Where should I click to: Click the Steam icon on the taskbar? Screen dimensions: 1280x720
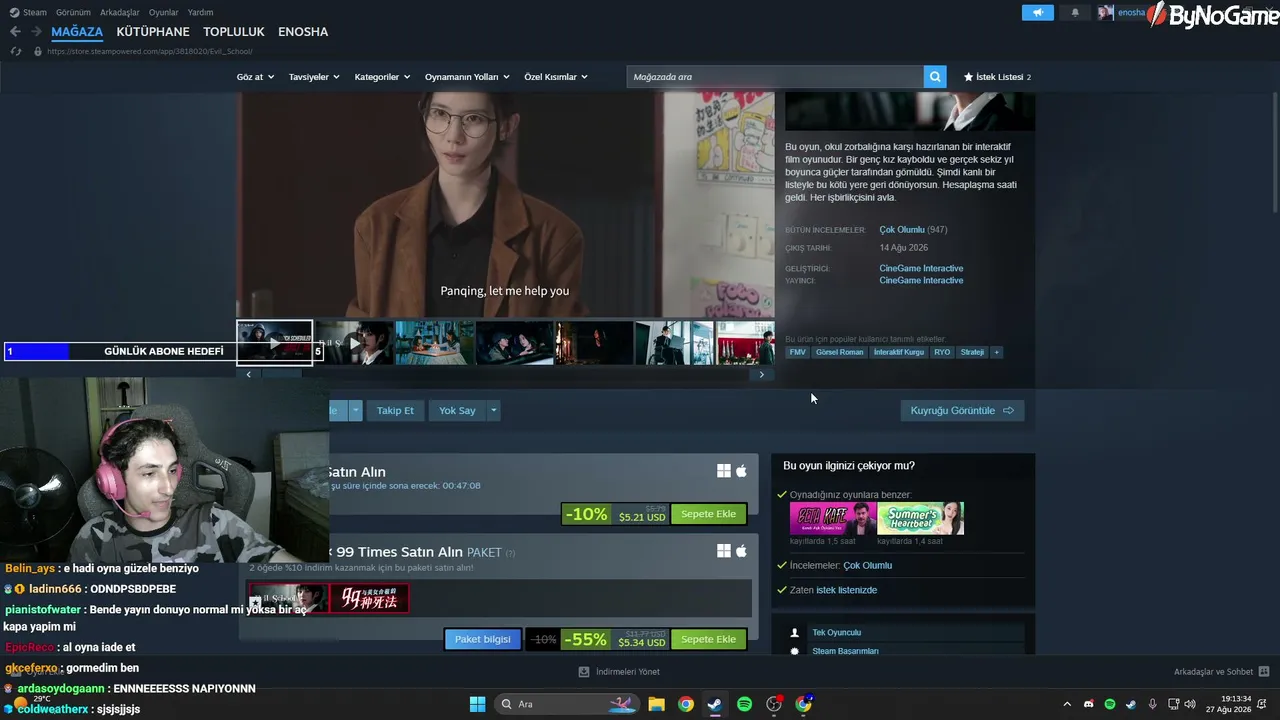[x=715, y=704]
